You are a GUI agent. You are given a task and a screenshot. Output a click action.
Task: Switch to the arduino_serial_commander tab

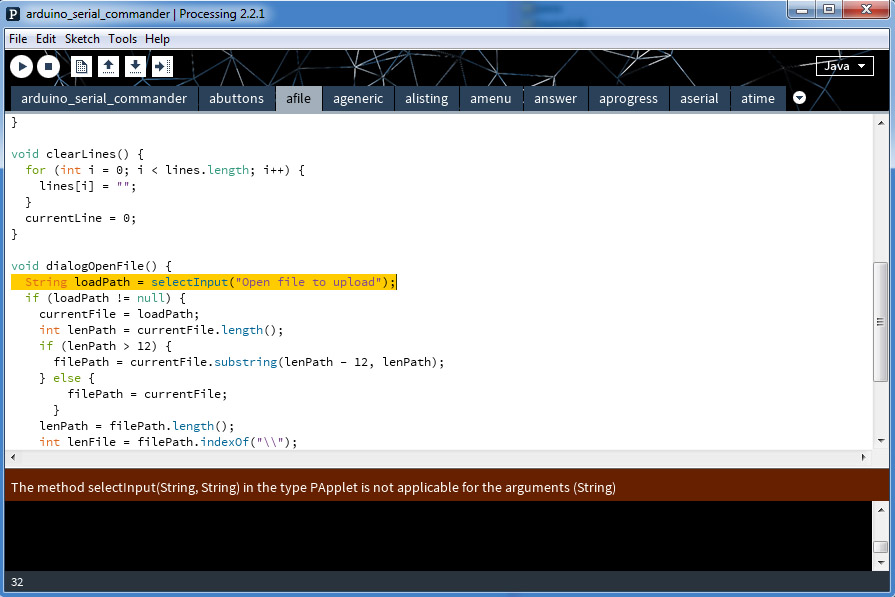(x=104, y=99)
